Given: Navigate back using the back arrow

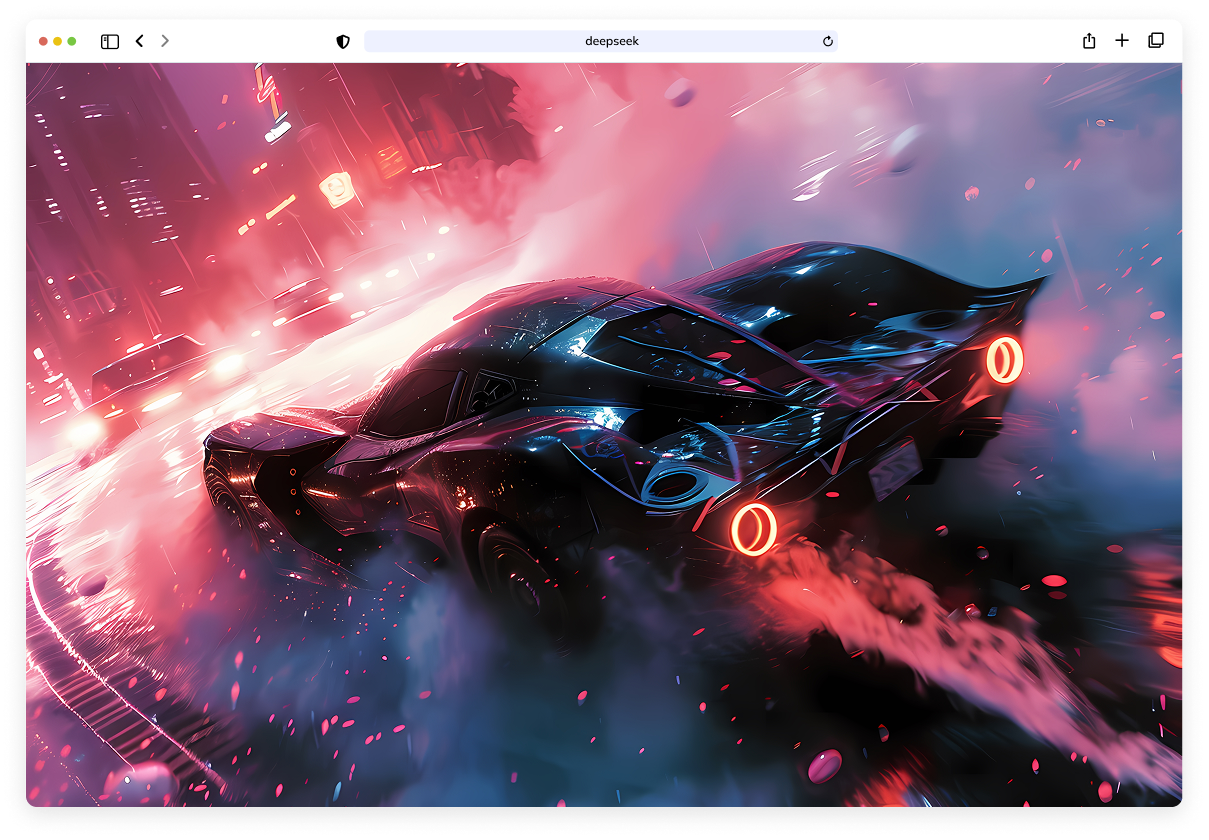Looking at the screenshot, I should pos(139,41).
